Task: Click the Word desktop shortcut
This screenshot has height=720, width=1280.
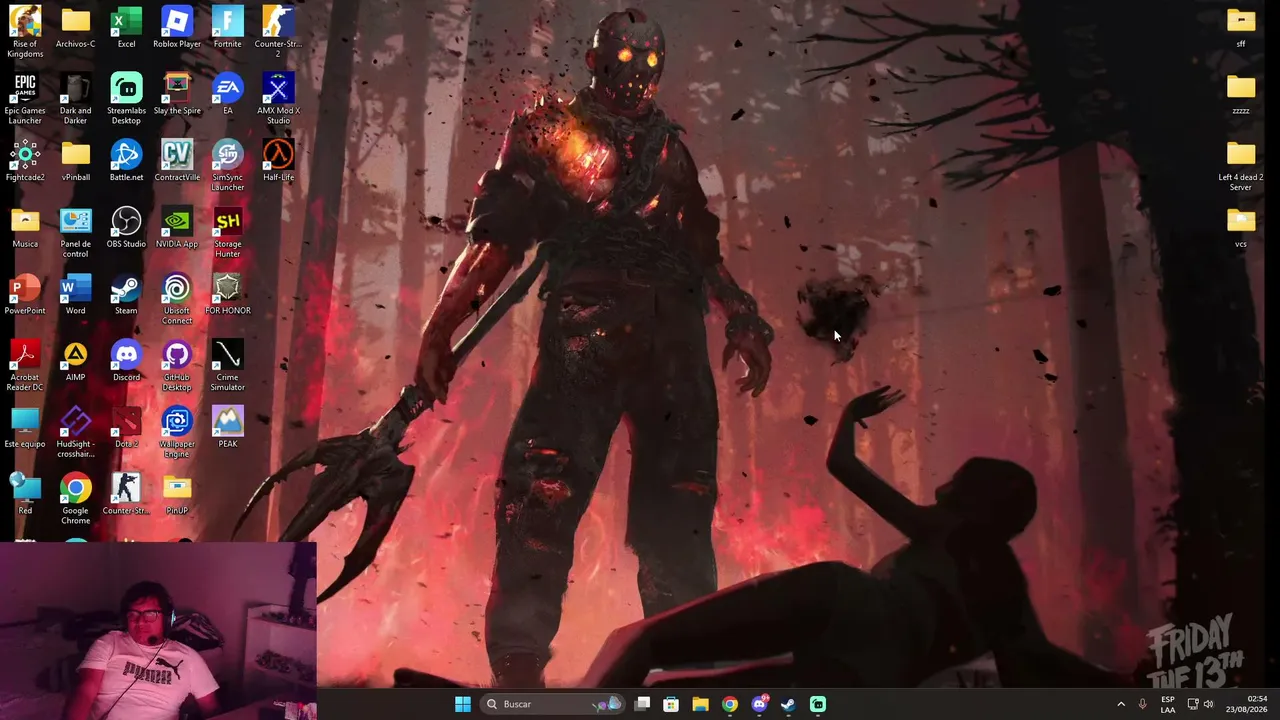Action: pos(76,294)
